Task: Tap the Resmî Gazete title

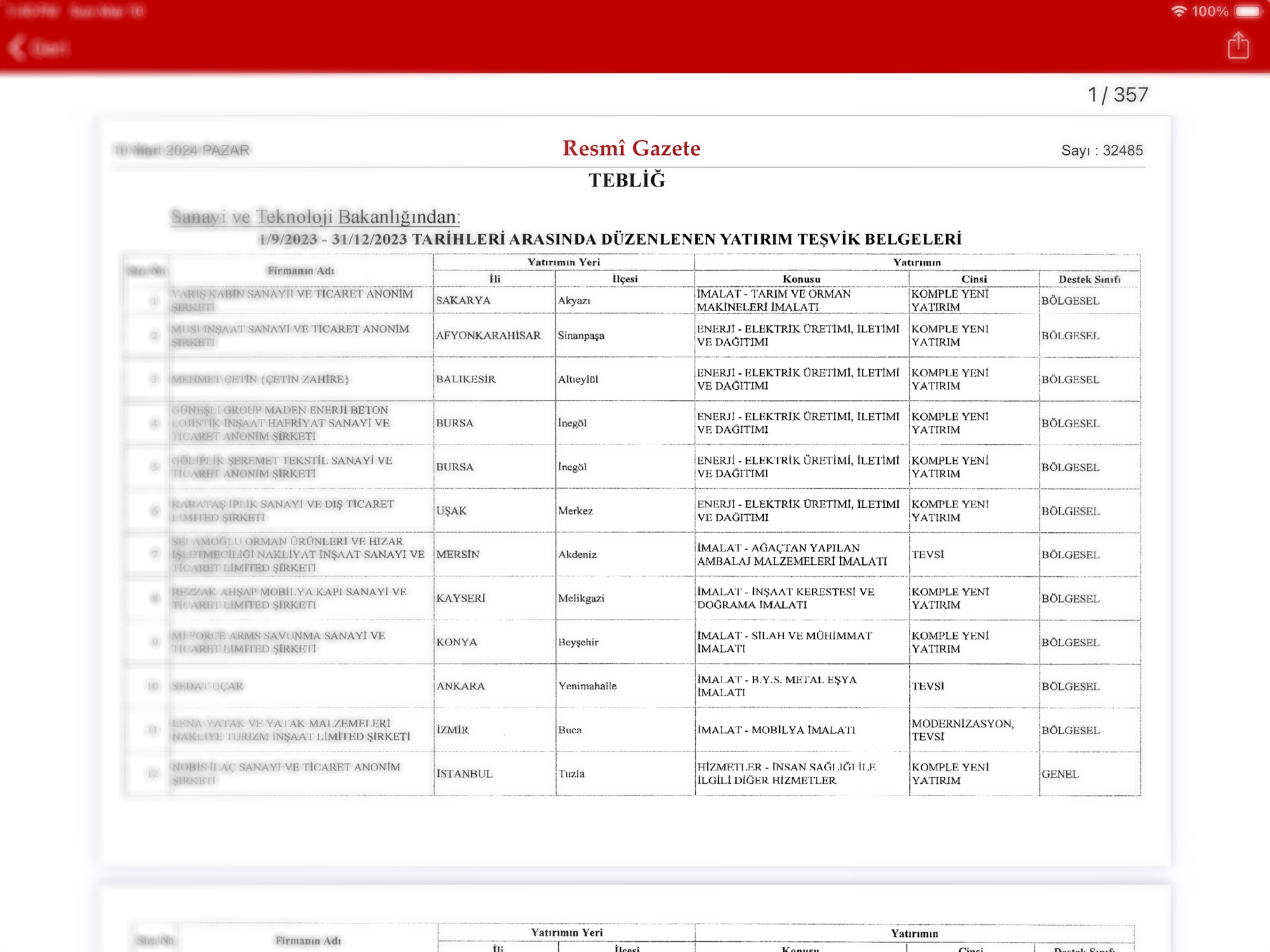Action: (x=631, y=149)
